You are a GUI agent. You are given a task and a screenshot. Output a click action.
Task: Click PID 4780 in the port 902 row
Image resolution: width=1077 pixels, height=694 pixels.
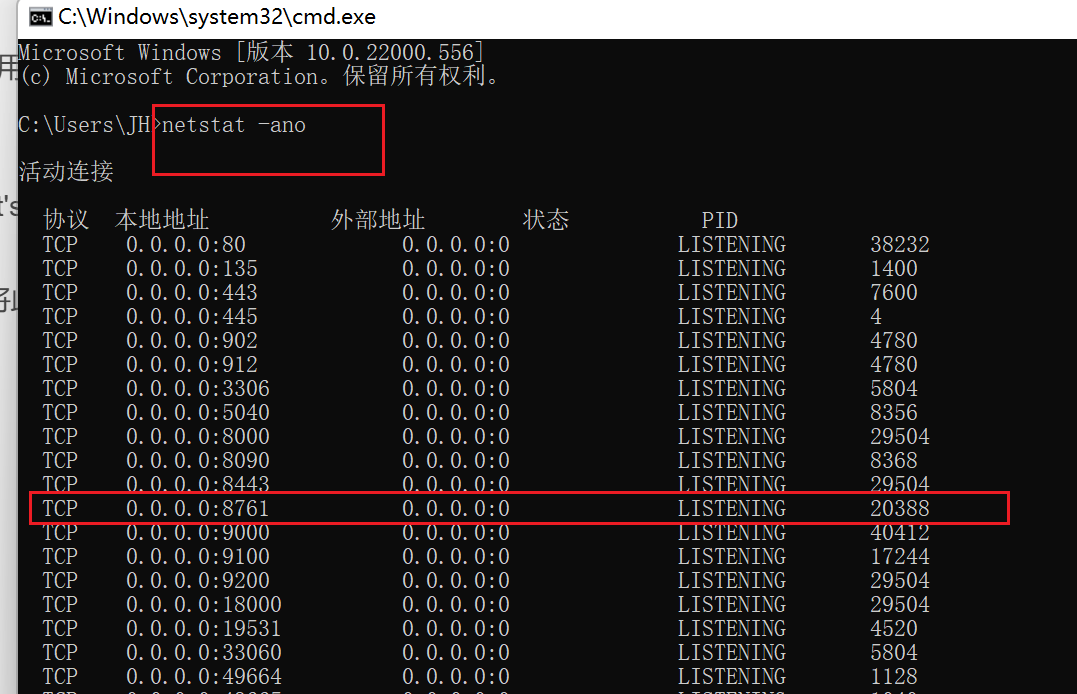[894, 341]
